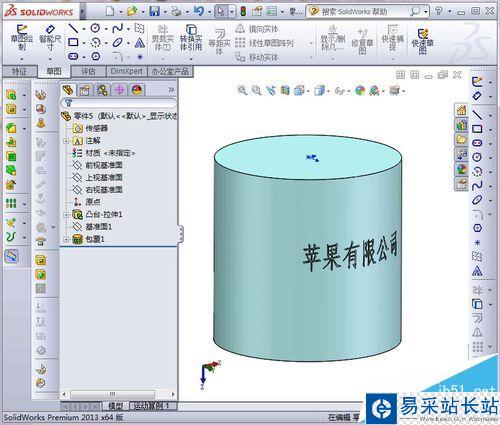Open dropdown arrow next to Line tool
Screen dimensions: 500x425
[84, 29]
